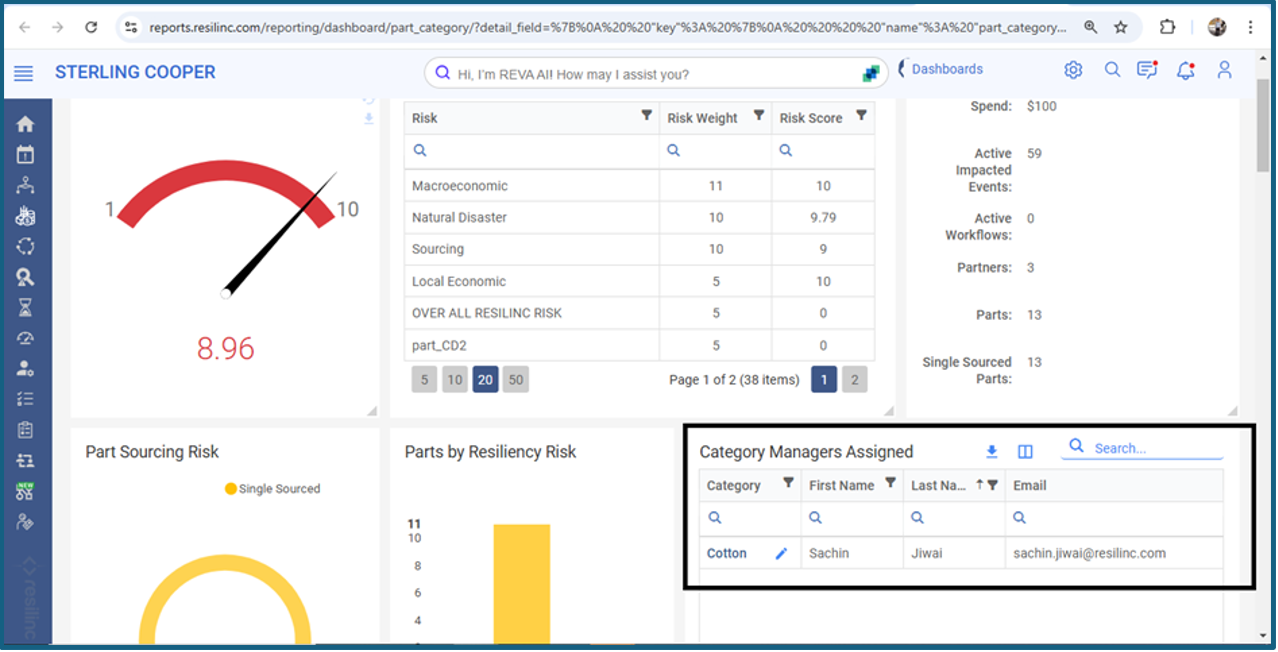Screen dimensions: 1278x652
Task: Open the clipboard sidebar icon
Action: point(26,430)
